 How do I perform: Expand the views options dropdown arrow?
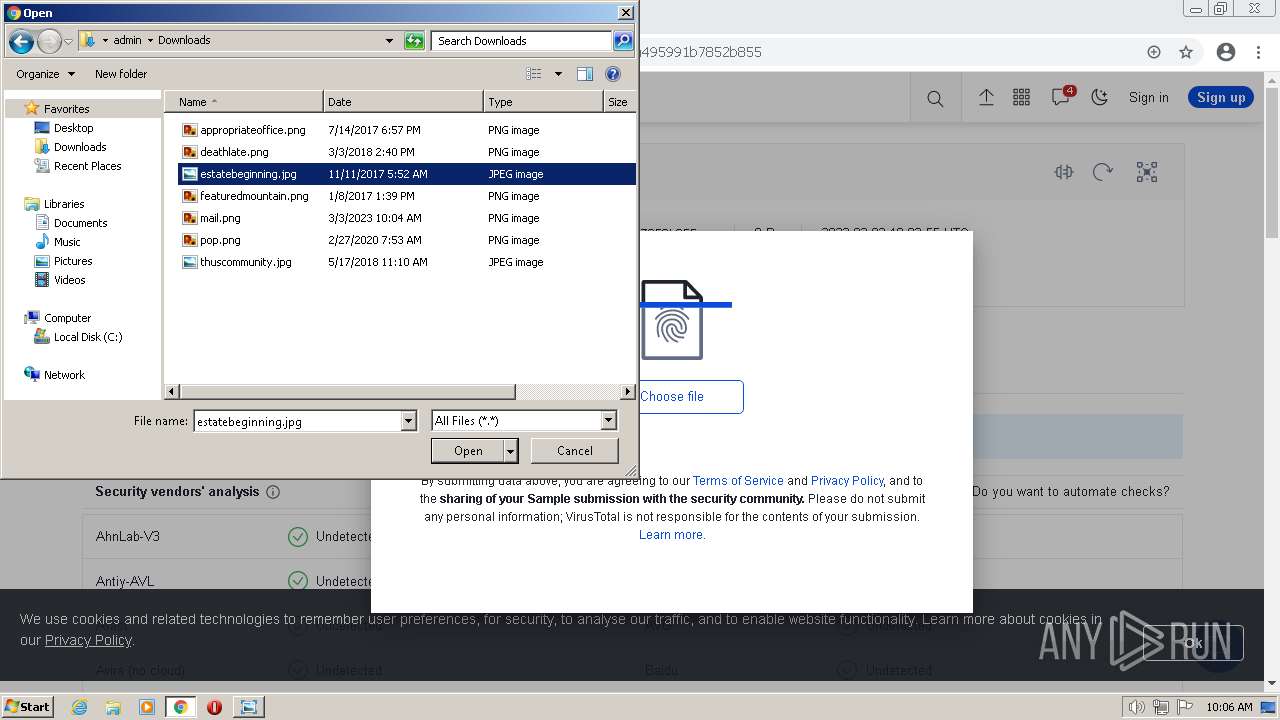557,74
